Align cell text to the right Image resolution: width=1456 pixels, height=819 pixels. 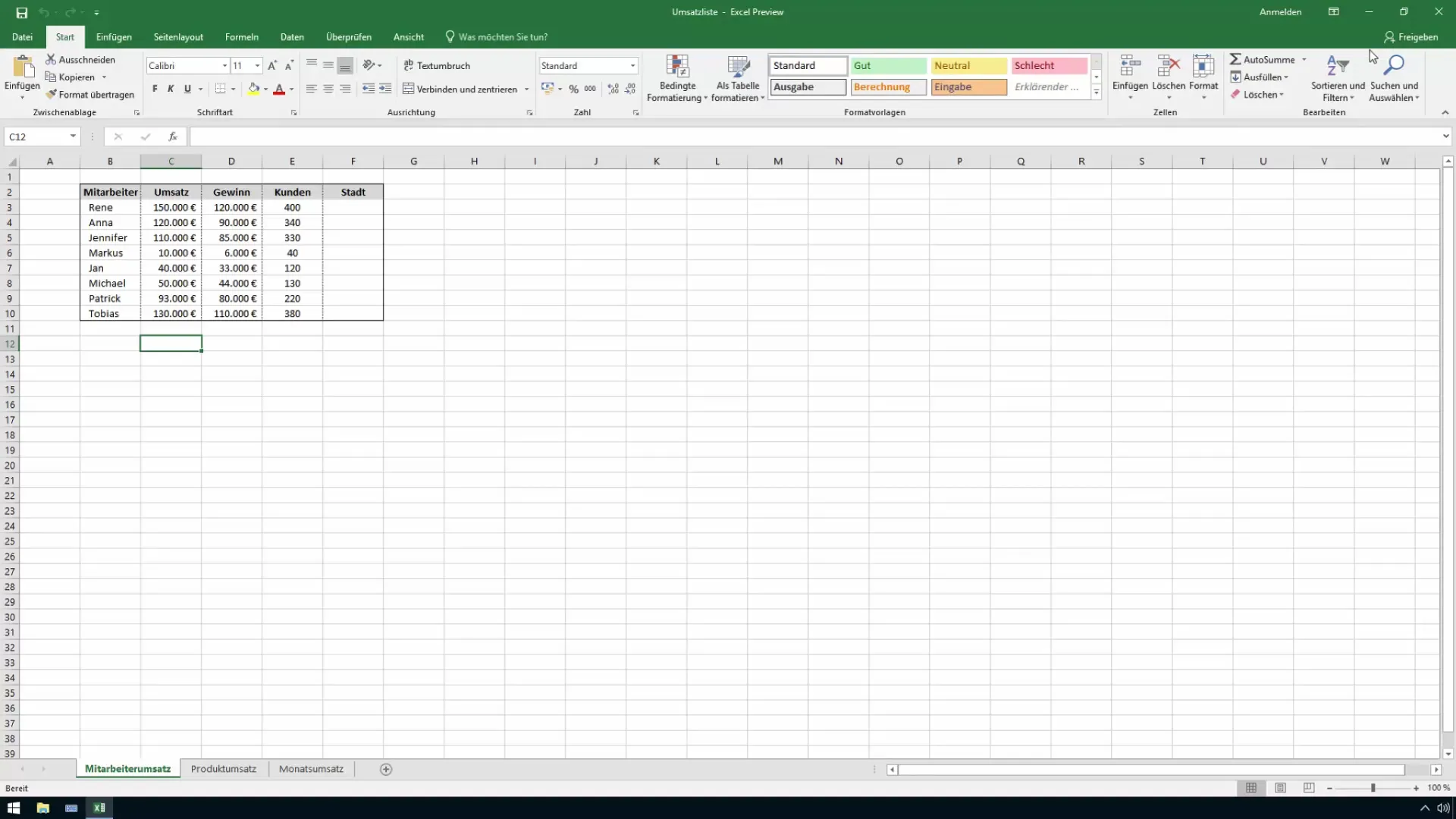[345, 89]
